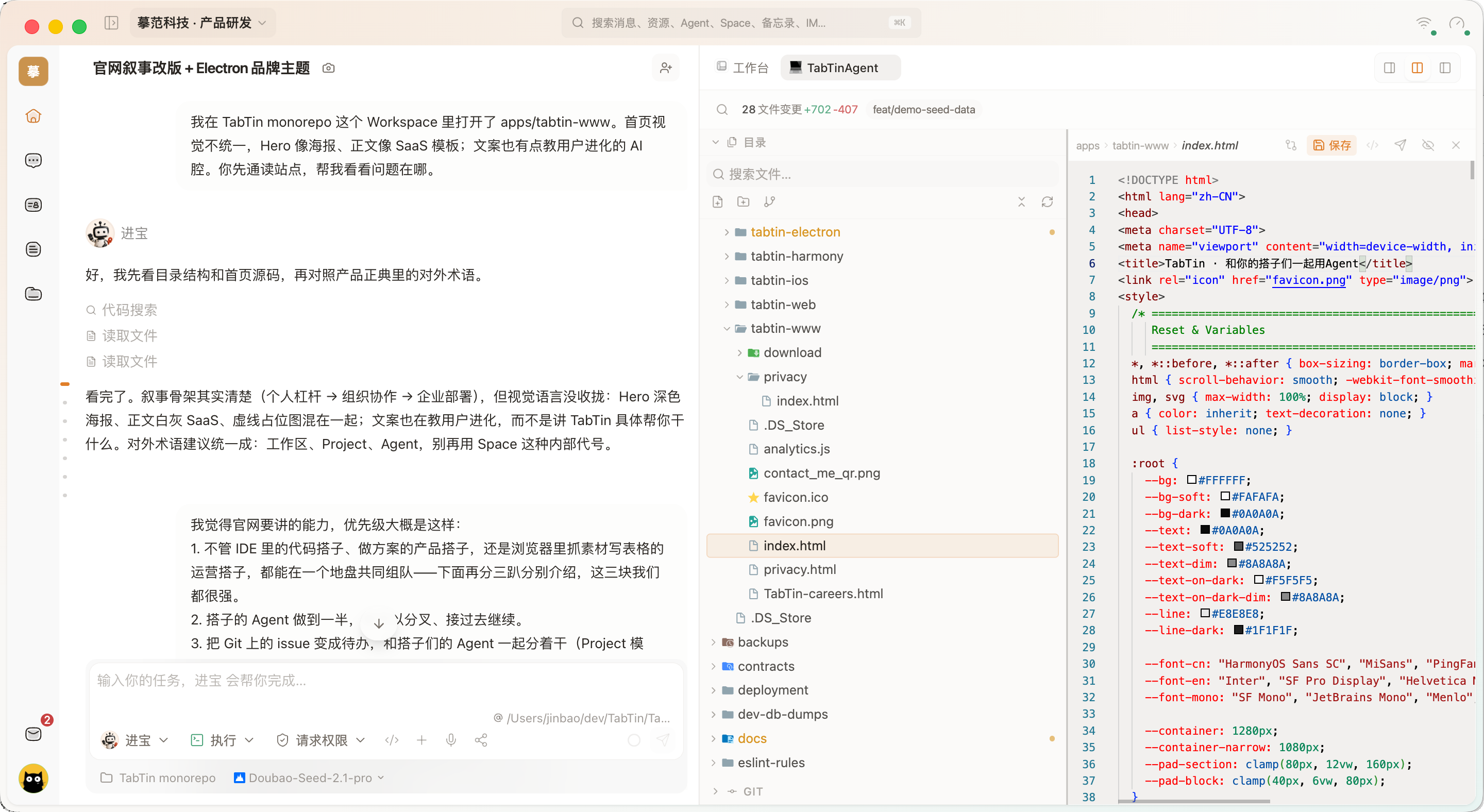Screen dimensions: 1484x812
Task: Open the chat bubble icon in sidebar
Action: [x=33, y=160]
